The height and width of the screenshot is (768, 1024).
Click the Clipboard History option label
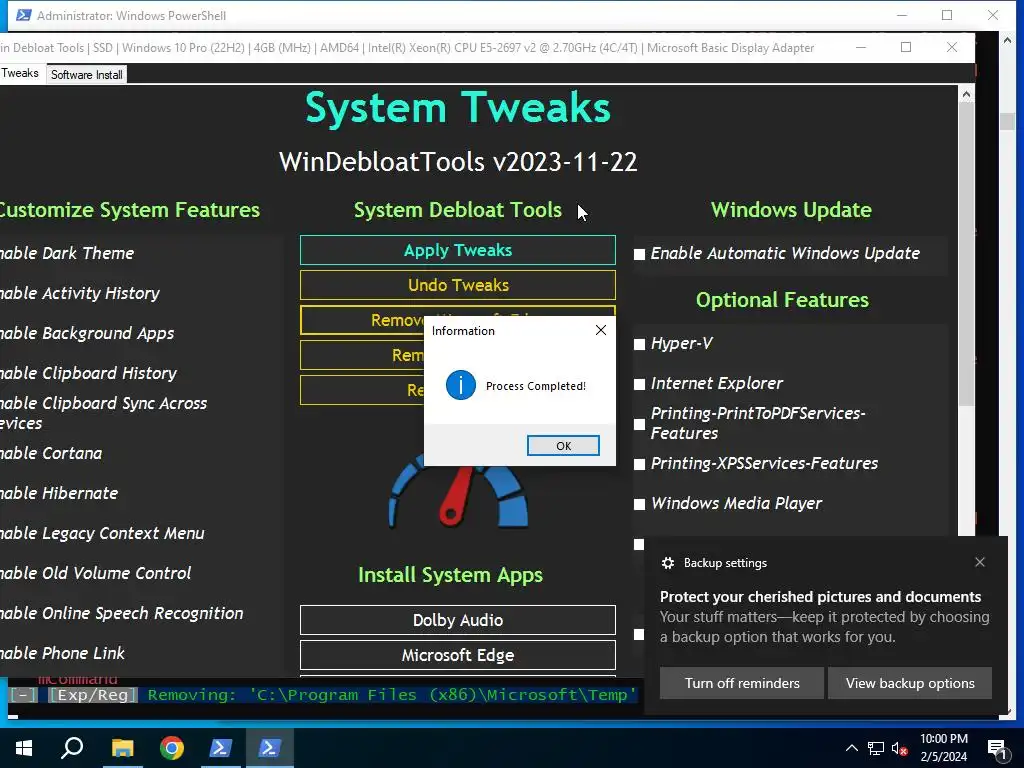pyautogui.click(x=88, y=373)
